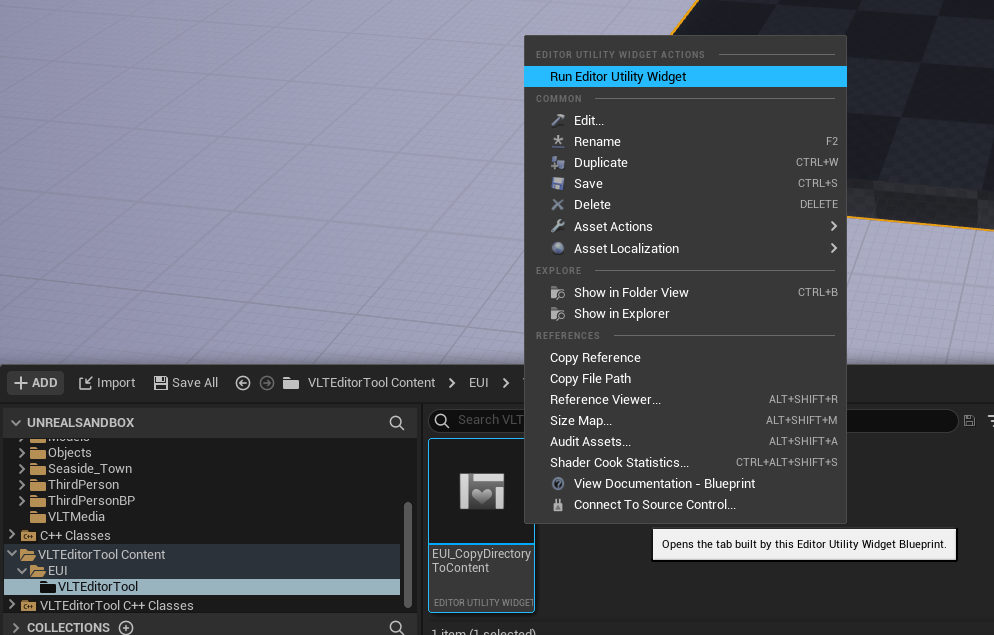Open Size Map... entry
Screen dimensions: 994x635
[x=685, y=420]
